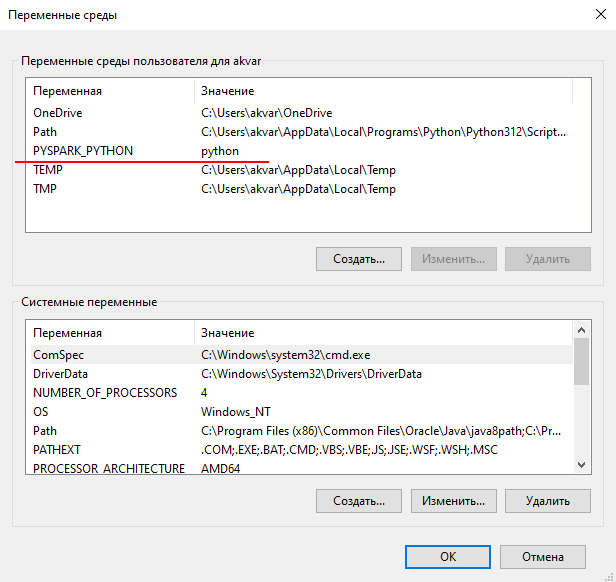Select the TEMP user variable row

(302, 170)
